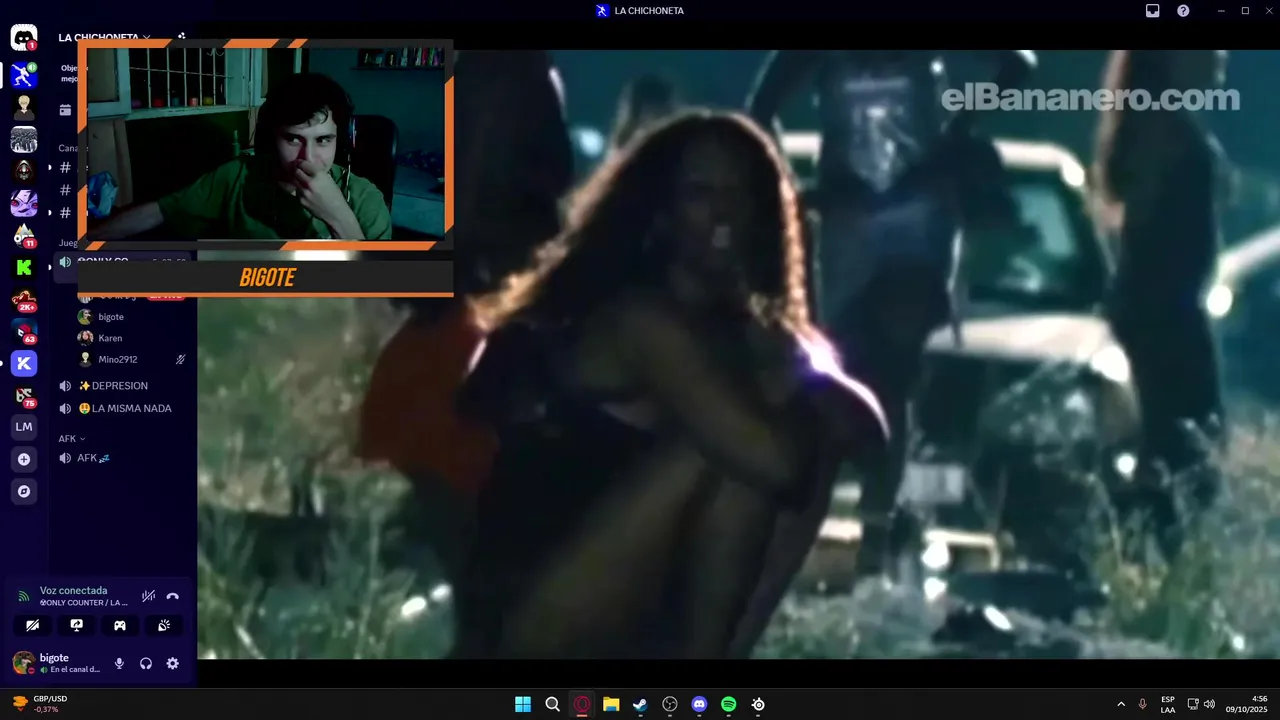
Task: Open ESP LAA language selector
Action: click(1168, 704)
